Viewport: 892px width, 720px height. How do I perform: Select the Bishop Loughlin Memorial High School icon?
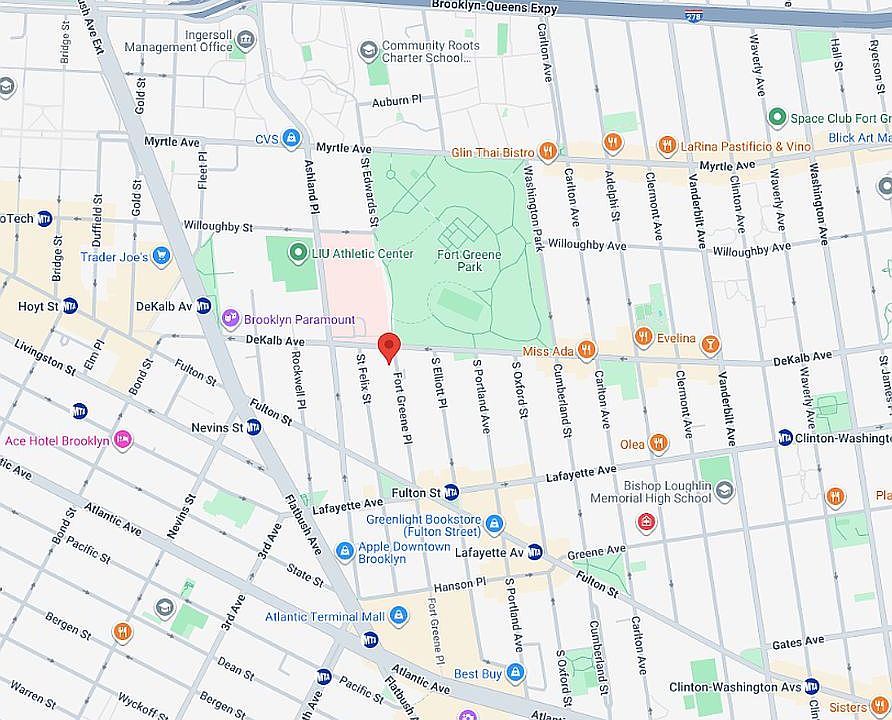pyautogui.click(x=725, y=491)
